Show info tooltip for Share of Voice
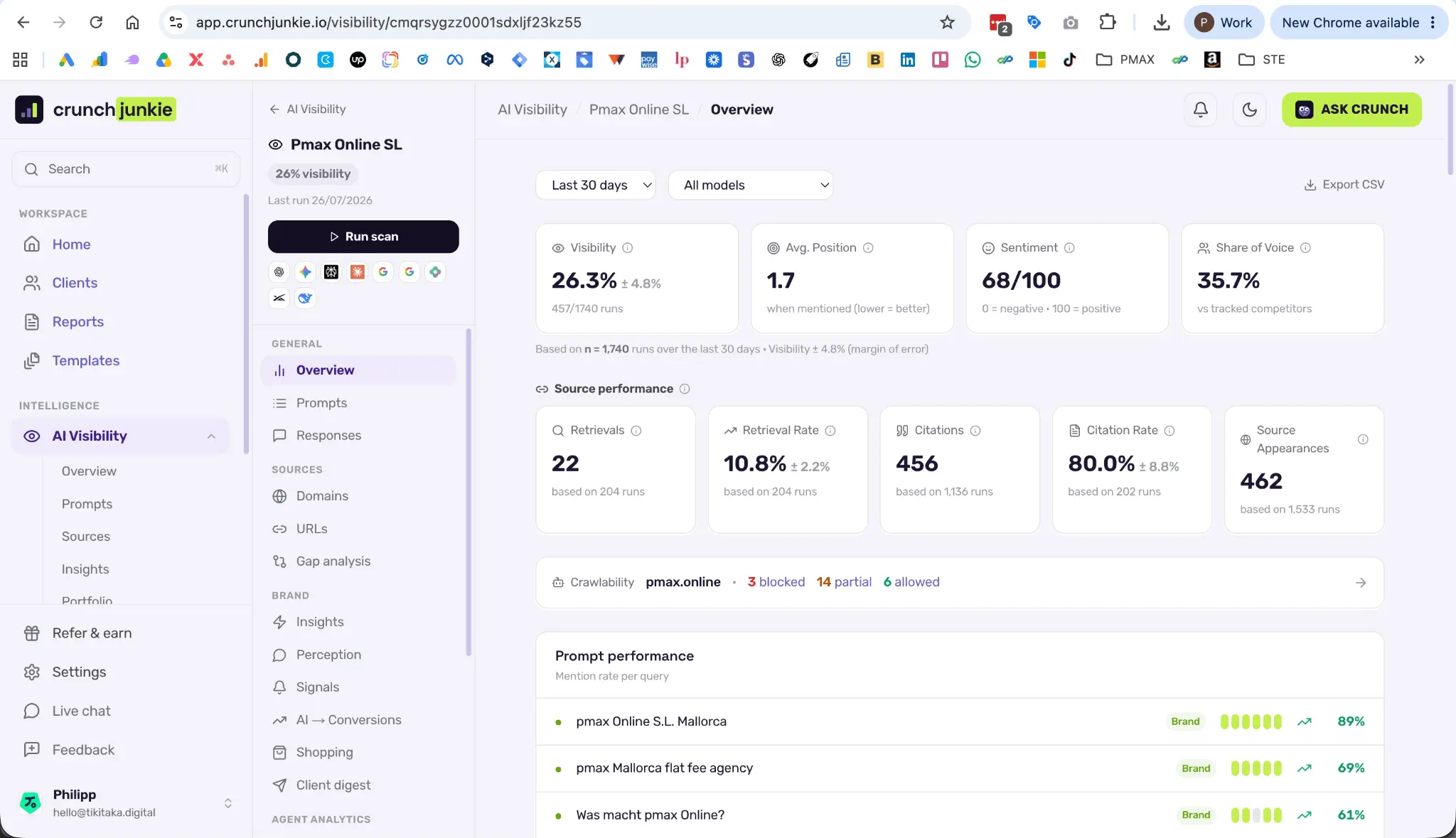 (x=1305, y=248)
